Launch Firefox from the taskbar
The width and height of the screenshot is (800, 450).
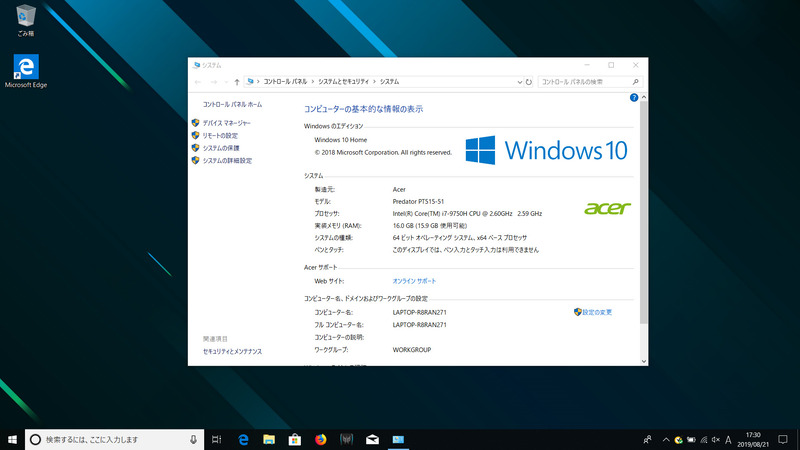[x=320, y=439]
